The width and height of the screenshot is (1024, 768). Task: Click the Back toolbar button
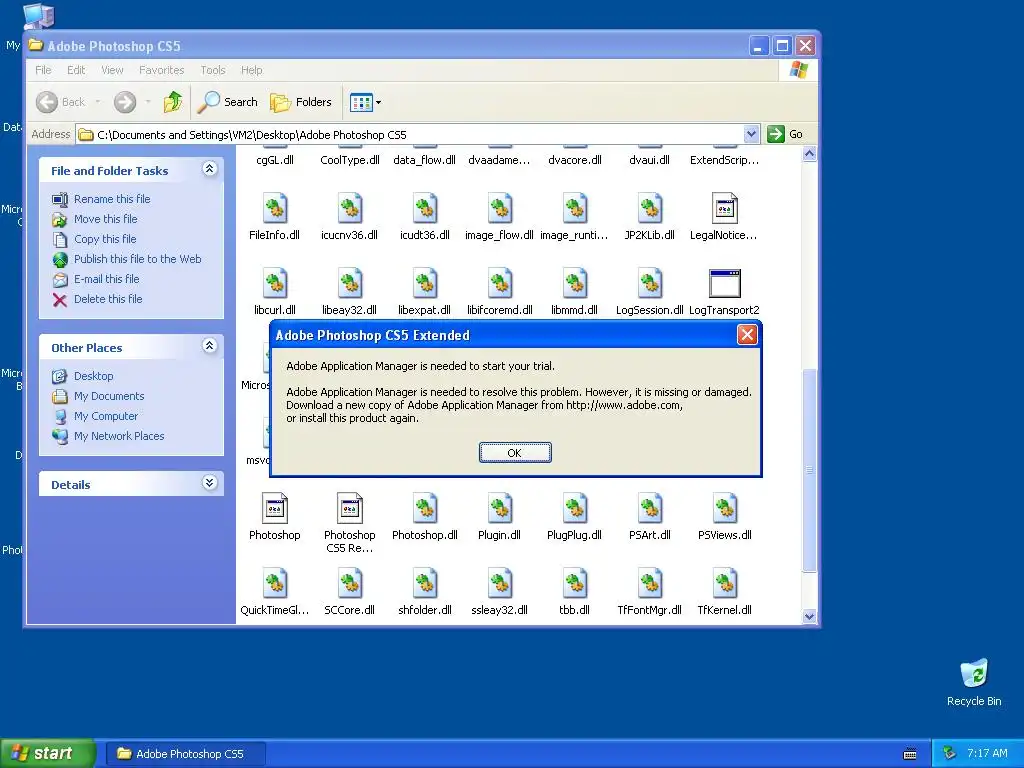click(x=60, y=102)
